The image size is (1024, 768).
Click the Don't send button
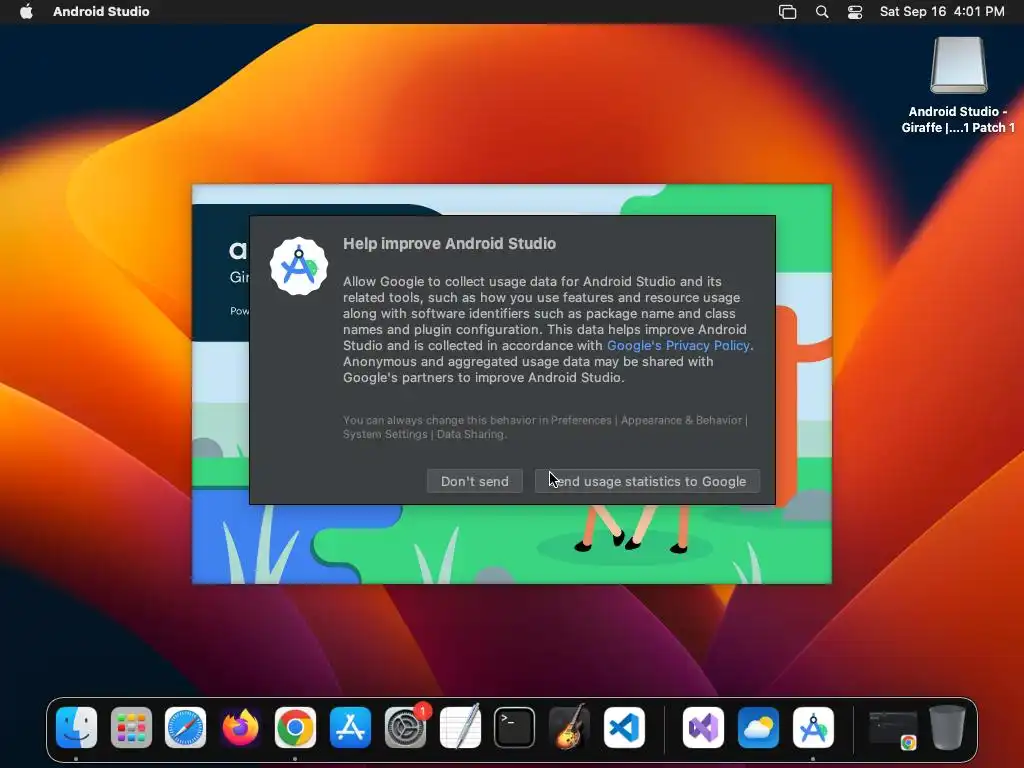pyautogui.click(x=474, y=481)
